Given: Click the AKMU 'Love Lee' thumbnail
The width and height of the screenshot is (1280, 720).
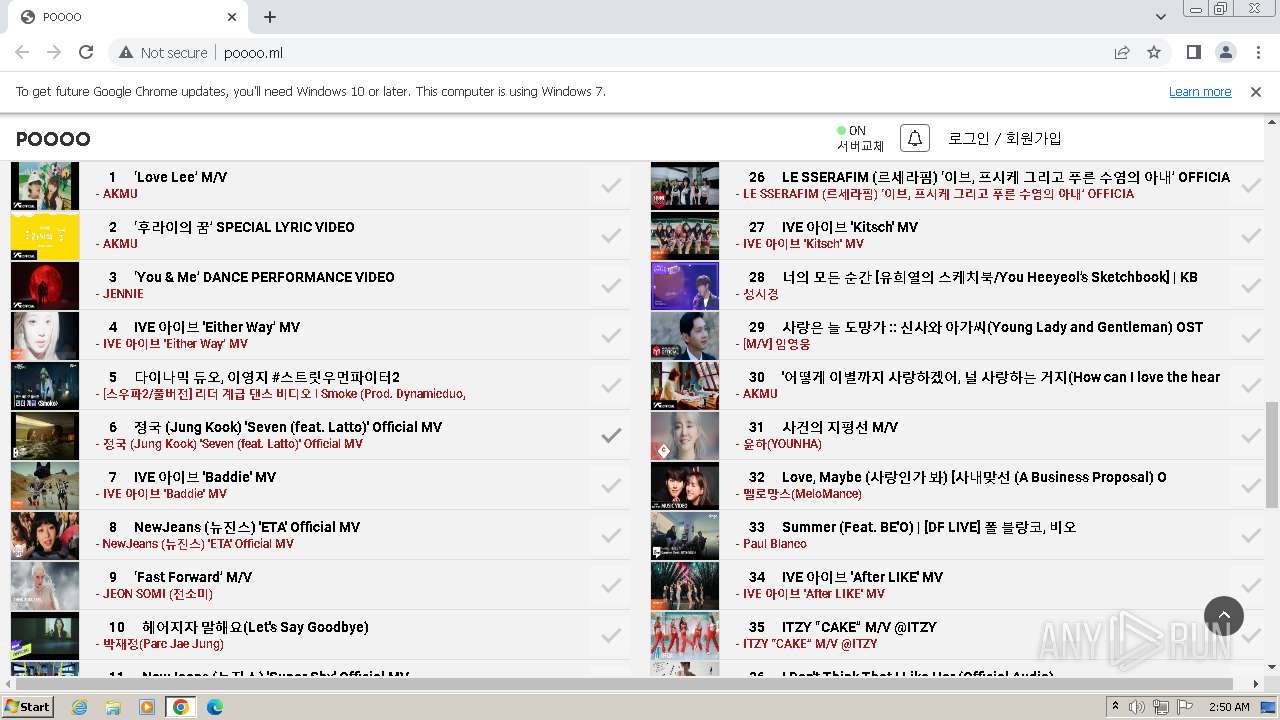Looking at the screenshot, I should pos(45,185).
